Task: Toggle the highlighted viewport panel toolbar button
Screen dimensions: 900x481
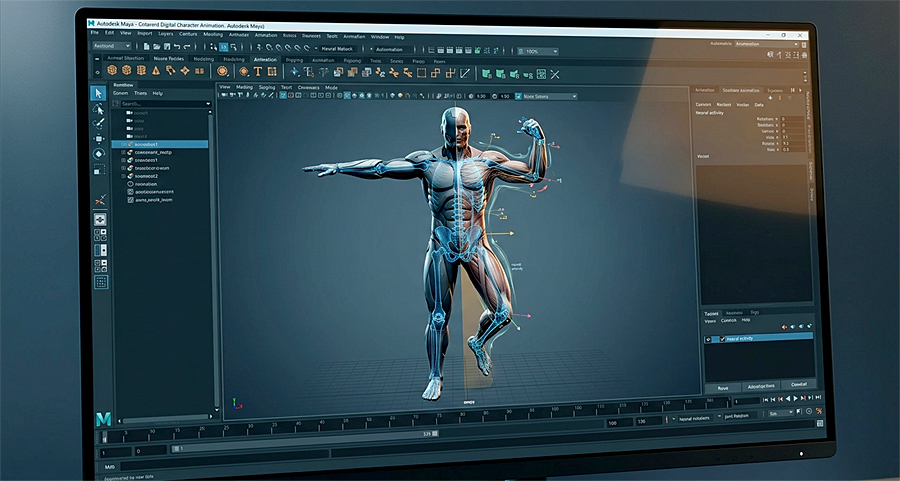Action: click(283, 95)
